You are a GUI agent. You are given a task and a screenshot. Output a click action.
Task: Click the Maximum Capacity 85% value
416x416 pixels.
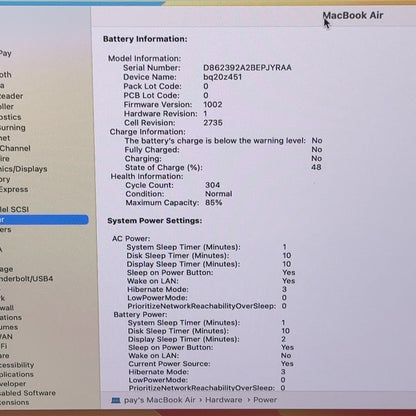tap(214, 202)
